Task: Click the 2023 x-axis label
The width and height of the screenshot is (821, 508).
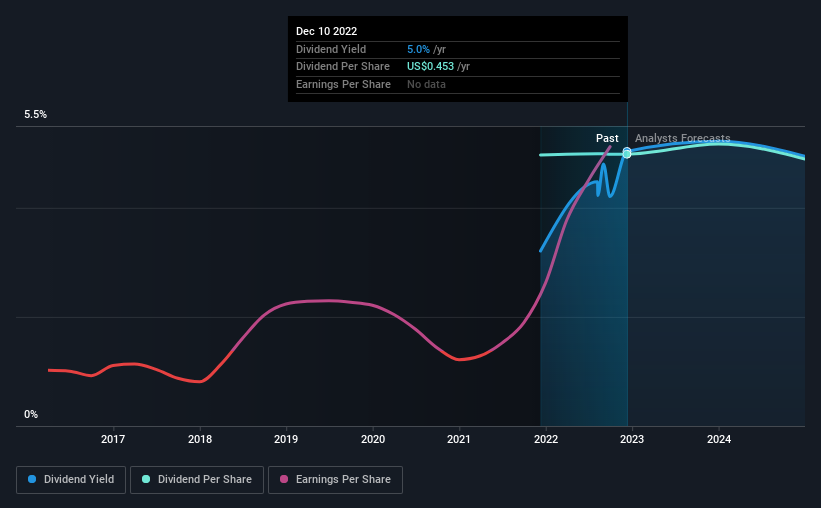Action: click(x=632, y=439)
